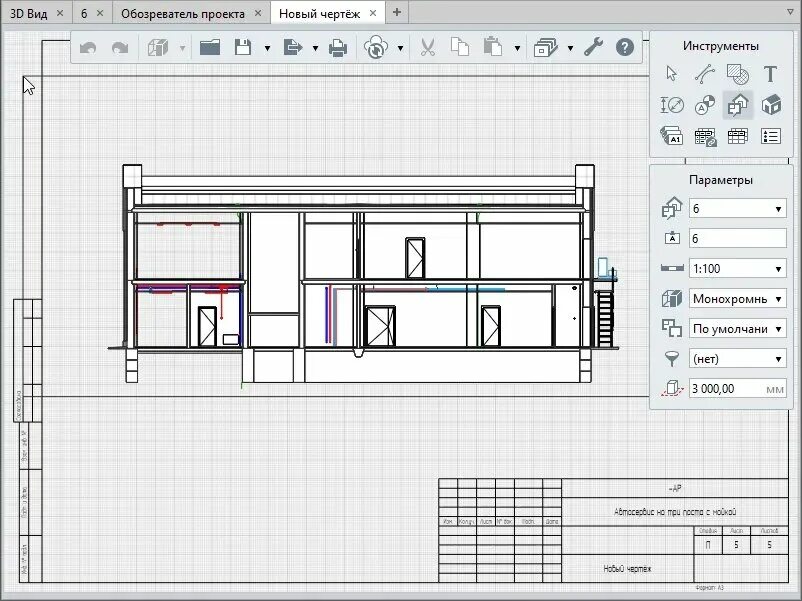Click the cloud synchronization icon
Viewport: 802px width, 601px height.
[376, 48]
